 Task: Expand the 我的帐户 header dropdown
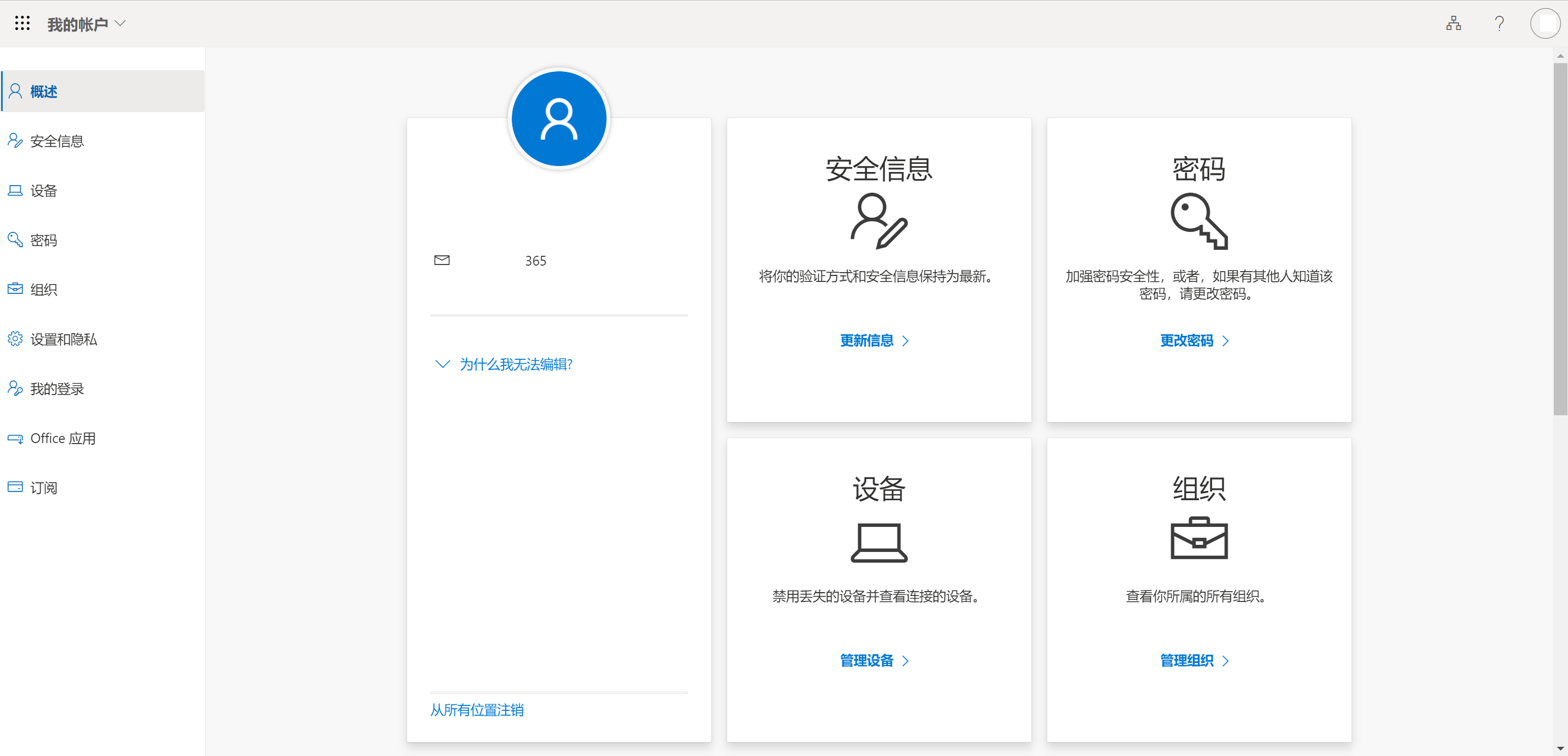87,24
